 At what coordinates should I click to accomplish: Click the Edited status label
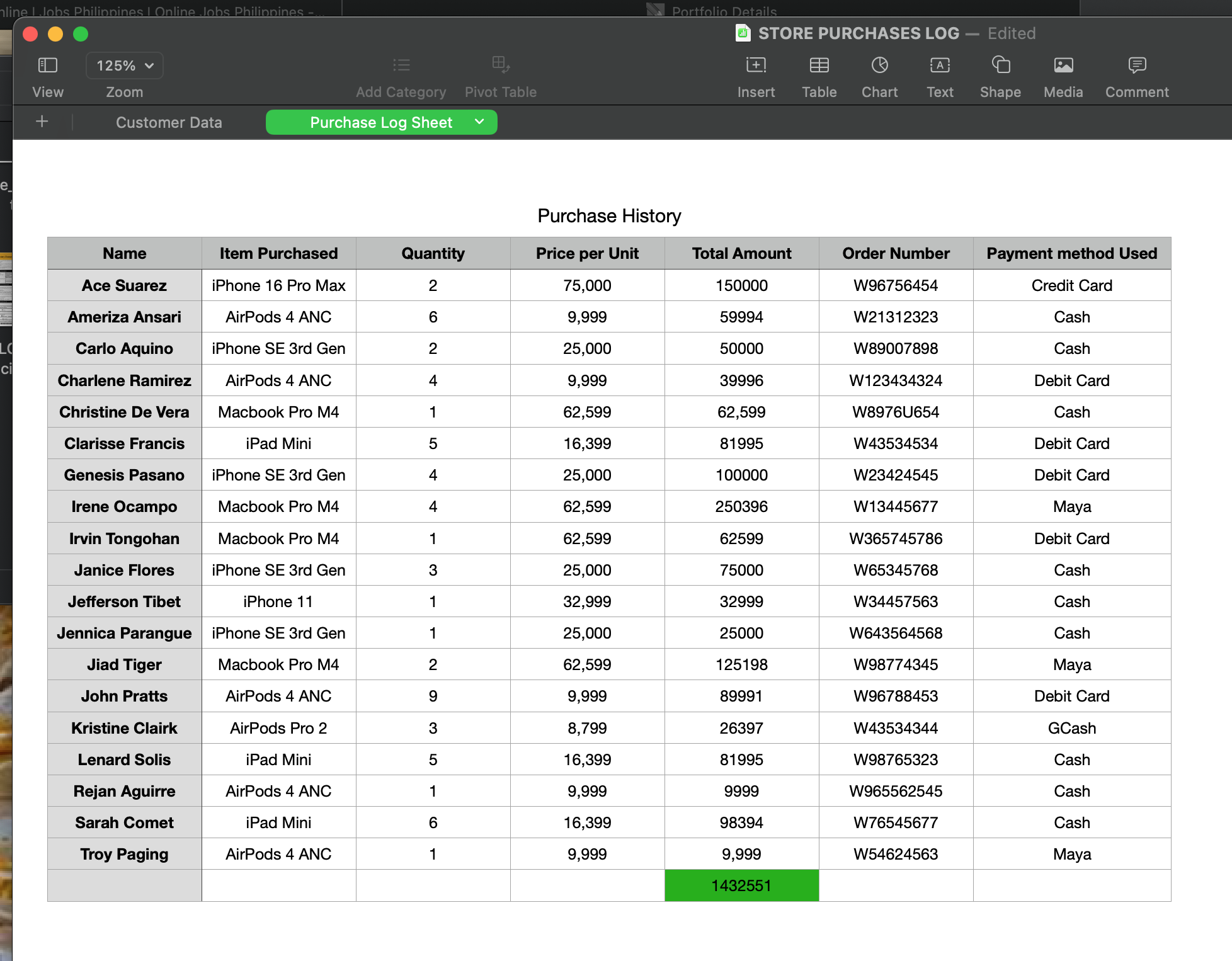[x=1012, y=33]
